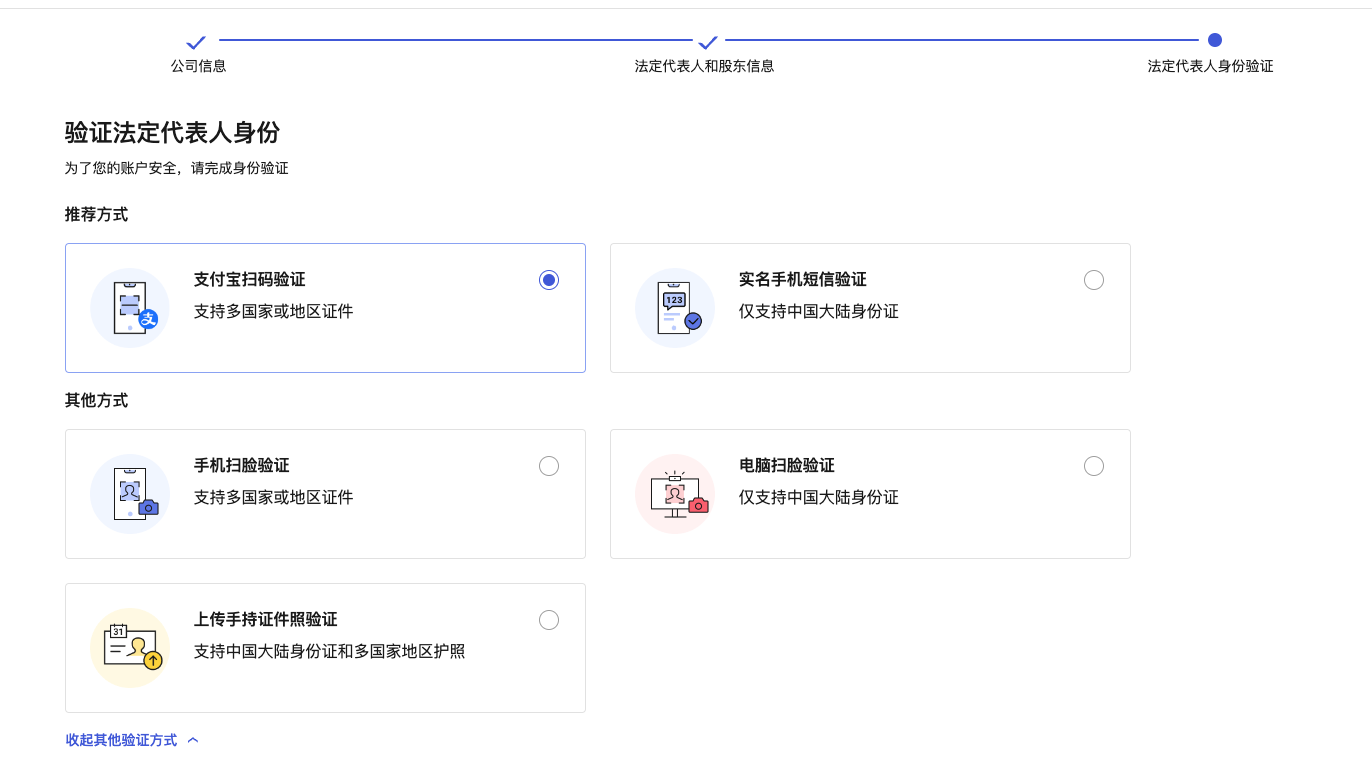Click the 法定代表人身份验证 step label

tap(1210, 66)
